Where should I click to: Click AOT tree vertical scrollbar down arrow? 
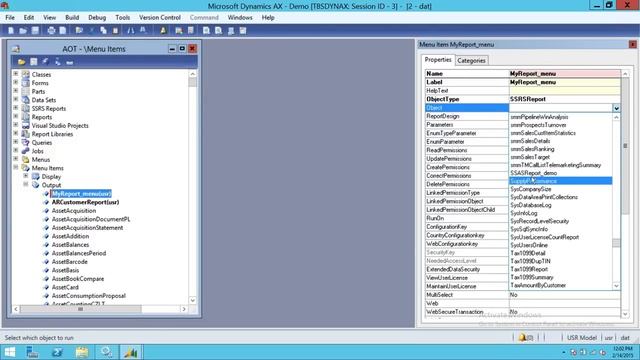coord(193,300)
